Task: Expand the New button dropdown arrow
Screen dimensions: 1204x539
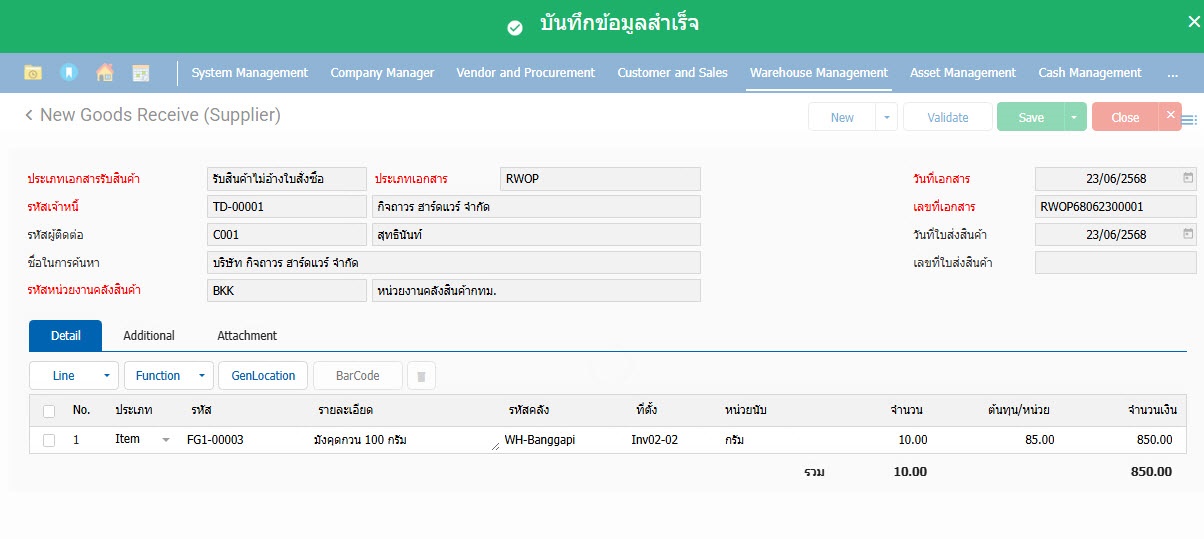Action: (886, 117)
